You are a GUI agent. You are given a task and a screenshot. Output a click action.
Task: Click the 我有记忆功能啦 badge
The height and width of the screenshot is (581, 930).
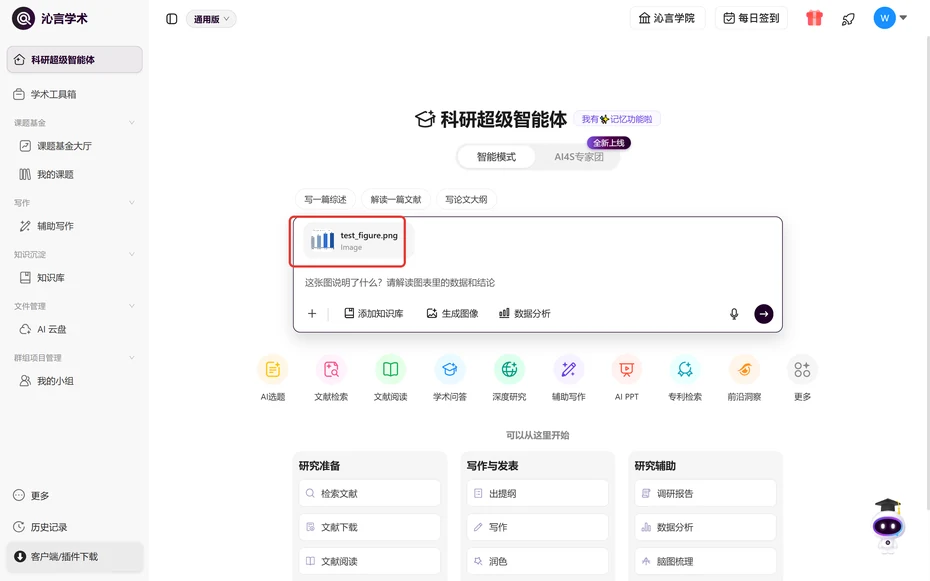[x=617, y=119]
